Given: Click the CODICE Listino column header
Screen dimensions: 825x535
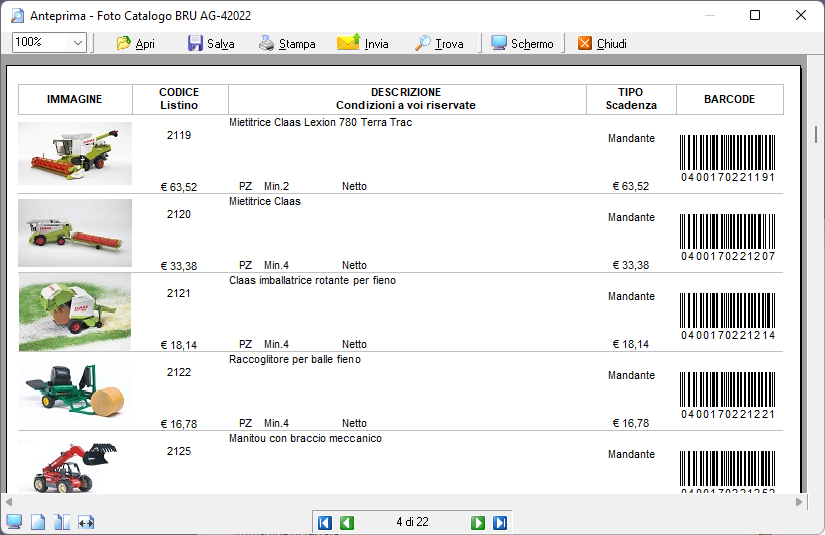Looking at the screenshot, I should tap(179, 99).
